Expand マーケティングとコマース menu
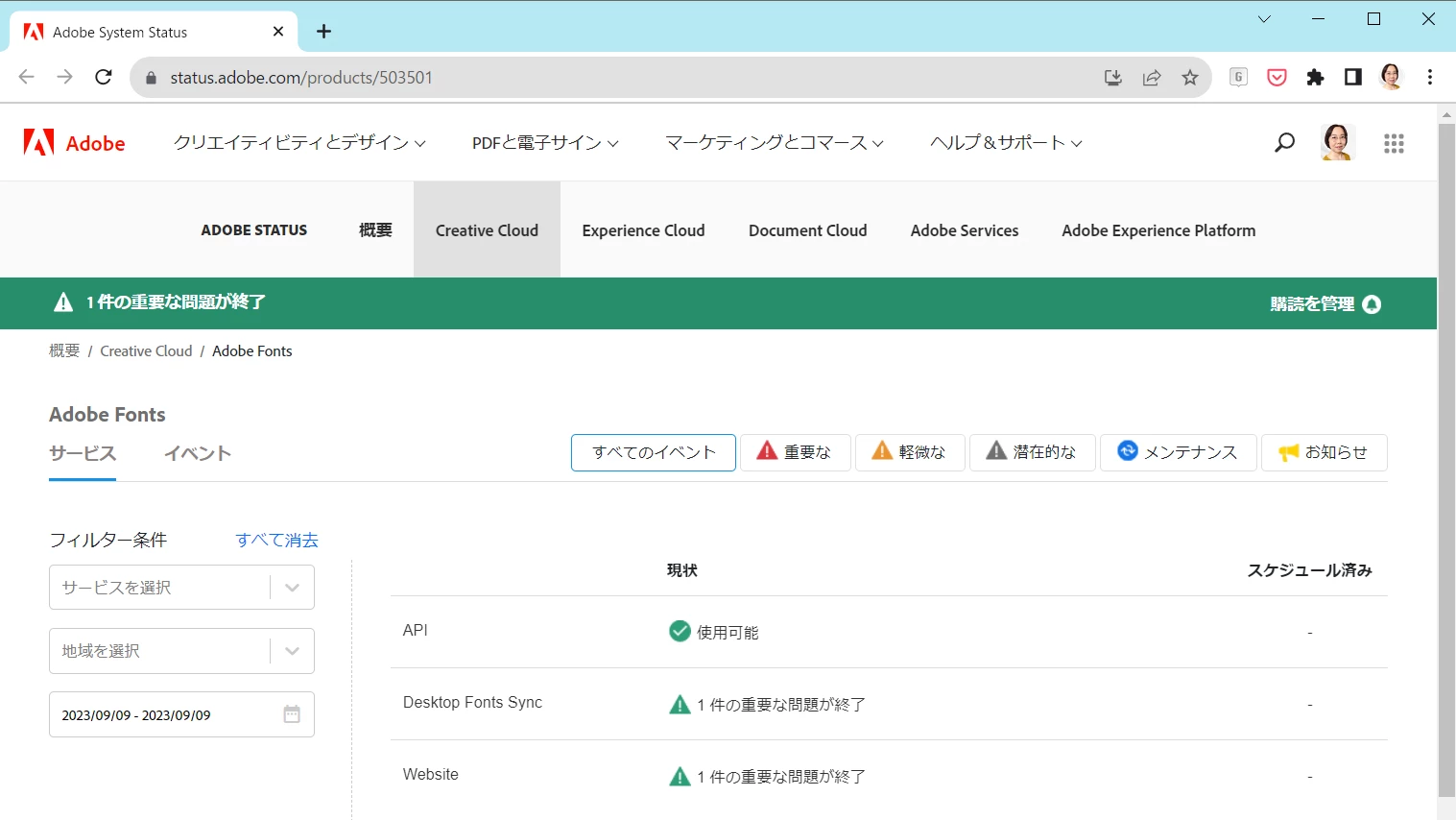This screenshot has height=820, width=1456. [775, 143]
